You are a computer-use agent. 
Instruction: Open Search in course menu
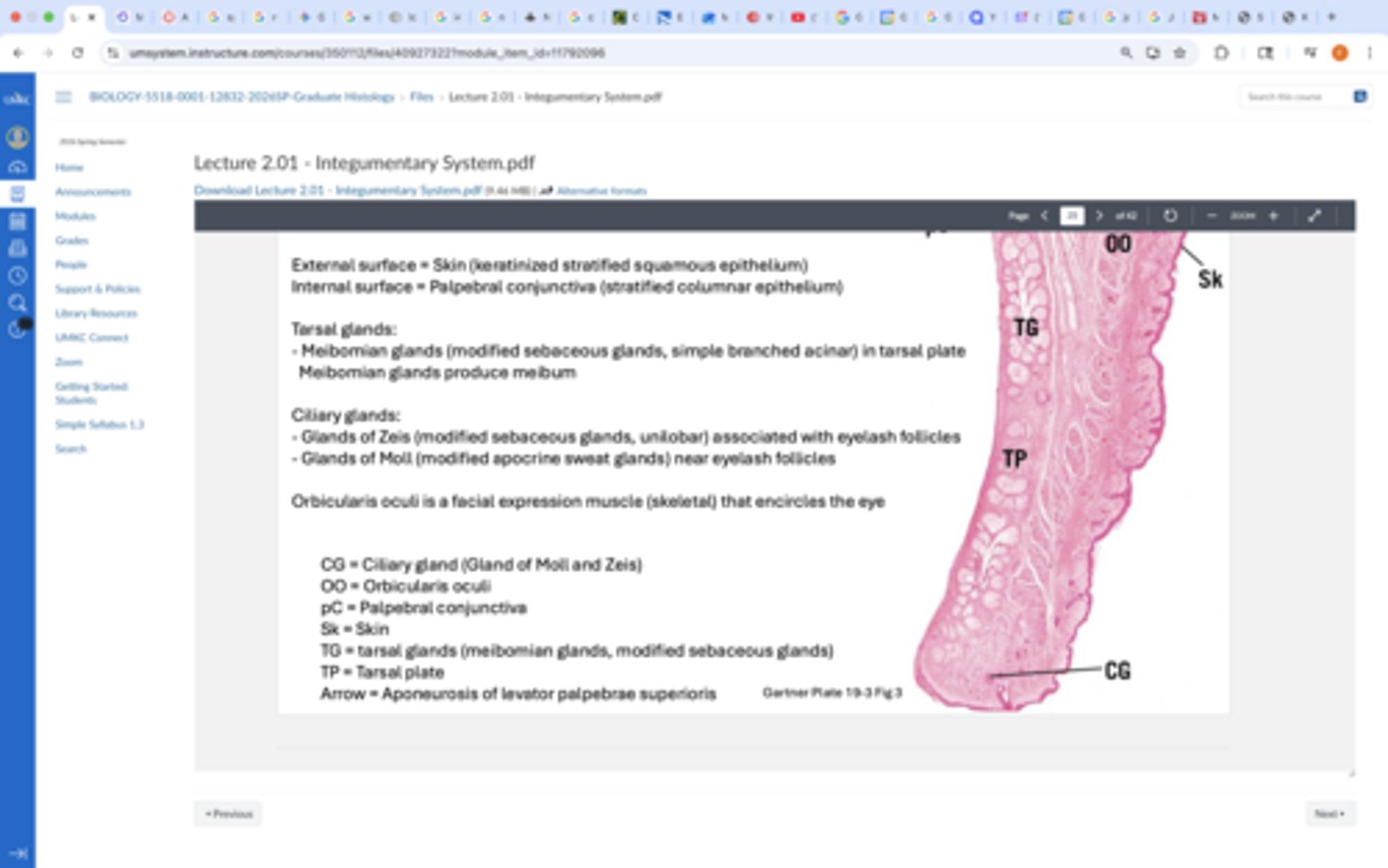click(x=70, y=449)
